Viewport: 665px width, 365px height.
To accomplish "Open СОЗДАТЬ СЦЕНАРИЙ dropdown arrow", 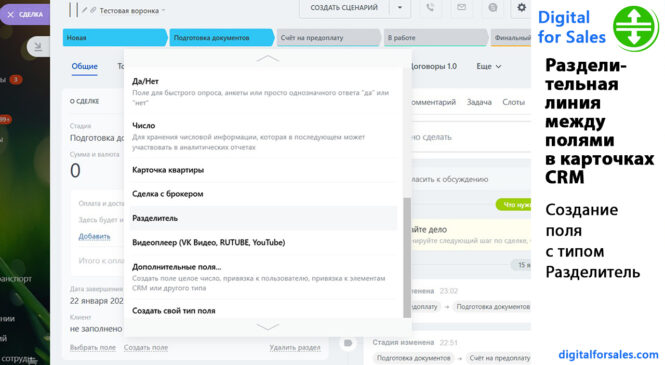I will tap(400, 8).
